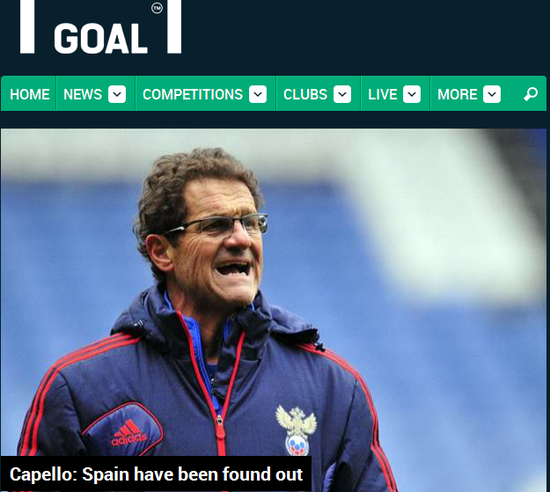Expand the CLUBS dropdown chevron
The image size is (550, 492).
click(x=342, y=94)
